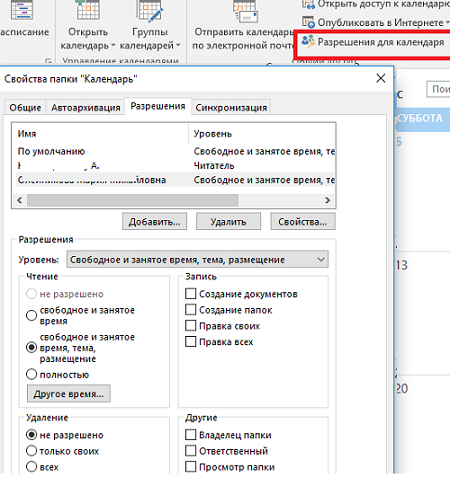
Task: Click the calendar search field
Action: tap(438, 89)
